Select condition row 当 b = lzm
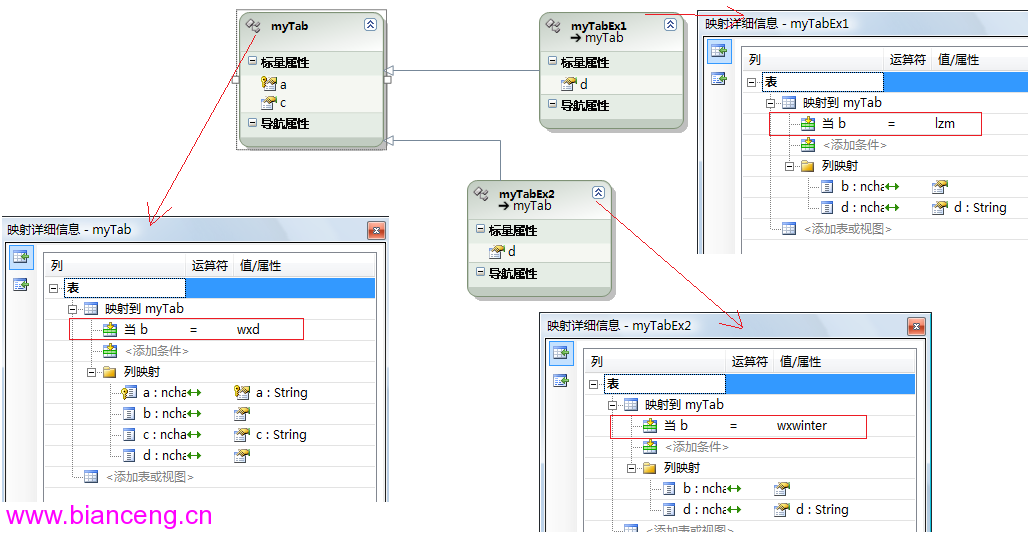The width and height of the screenshot is (1030, 534). click(x=876, y=123)
